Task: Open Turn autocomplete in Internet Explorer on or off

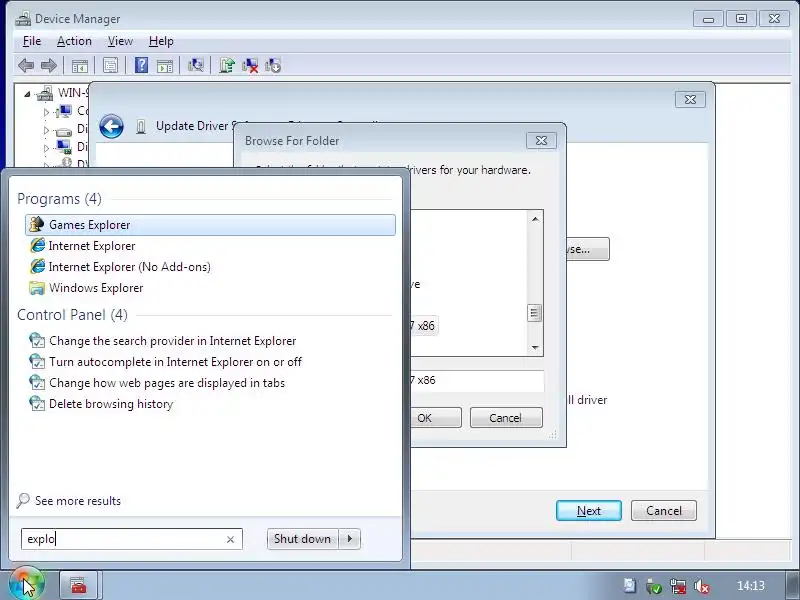Action: (210, 362)
